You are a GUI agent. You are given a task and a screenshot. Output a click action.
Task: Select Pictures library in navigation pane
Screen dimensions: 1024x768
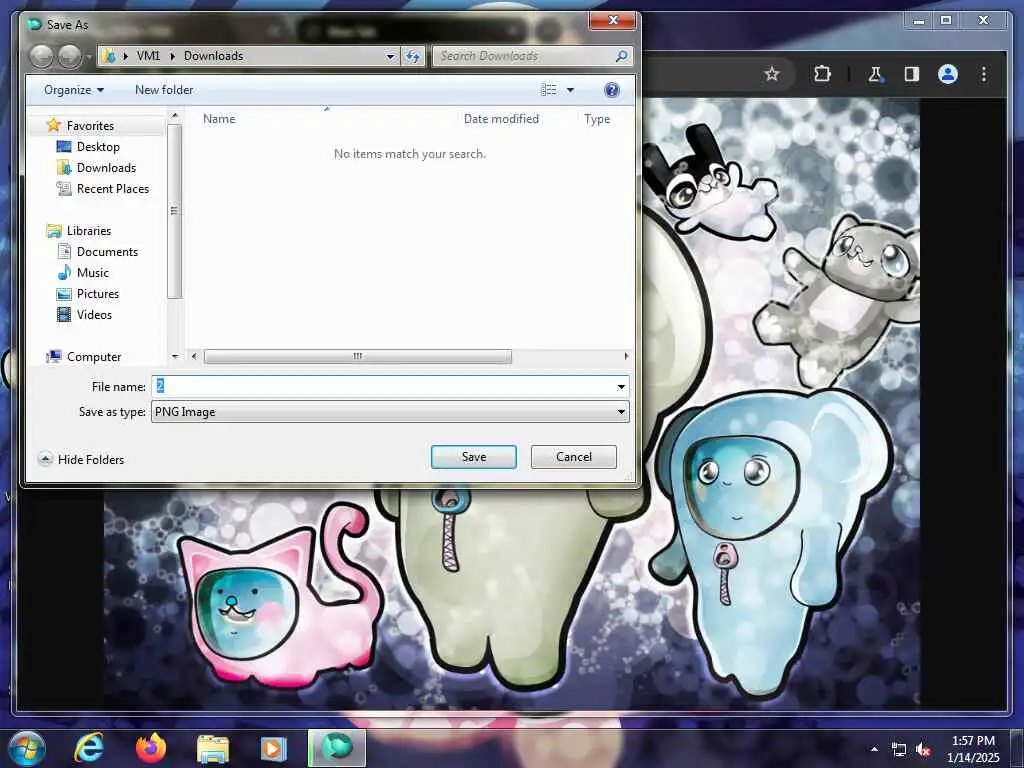[x=98, y=294]
